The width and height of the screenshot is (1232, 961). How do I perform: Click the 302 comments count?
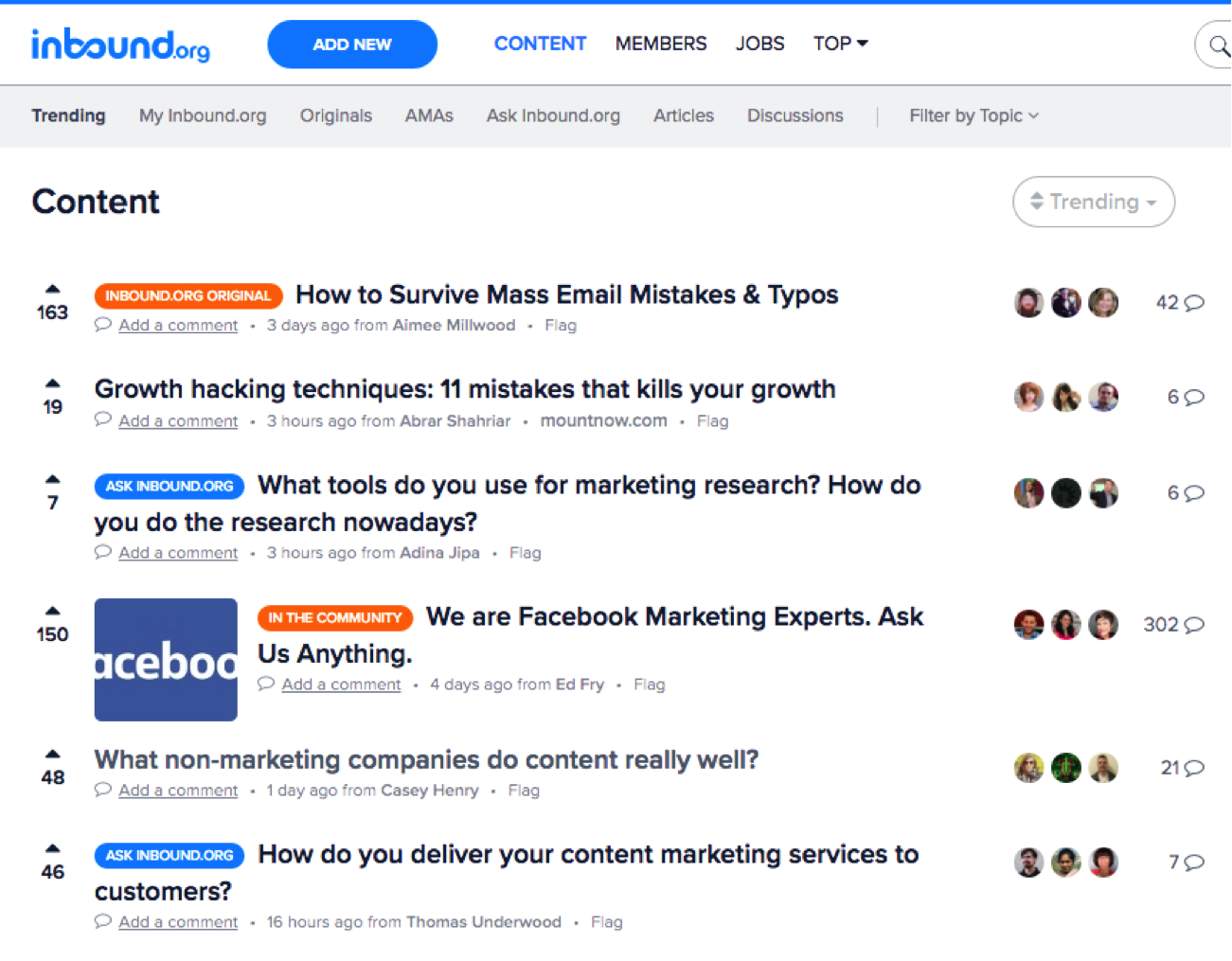[x=1161, y=625]
